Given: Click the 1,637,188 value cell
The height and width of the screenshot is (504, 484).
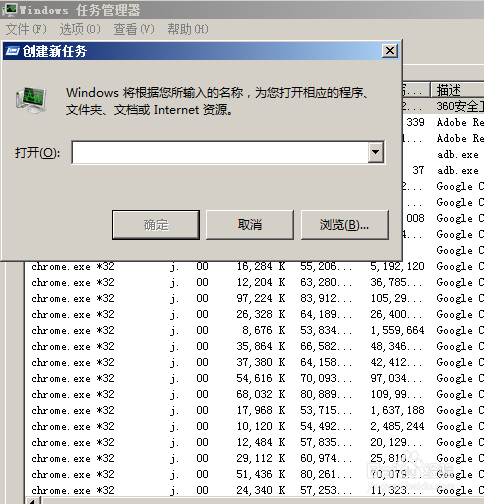Looking at the screenshot, I should click(397, 410).
